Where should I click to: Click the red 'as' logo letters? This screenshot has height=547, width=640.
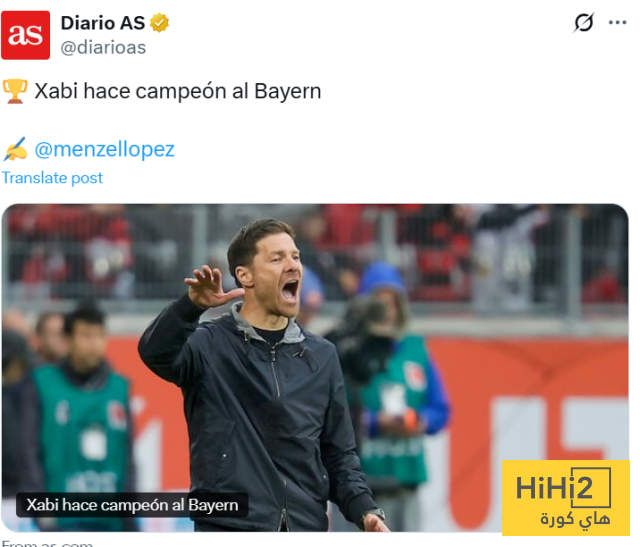coord(25,35)
